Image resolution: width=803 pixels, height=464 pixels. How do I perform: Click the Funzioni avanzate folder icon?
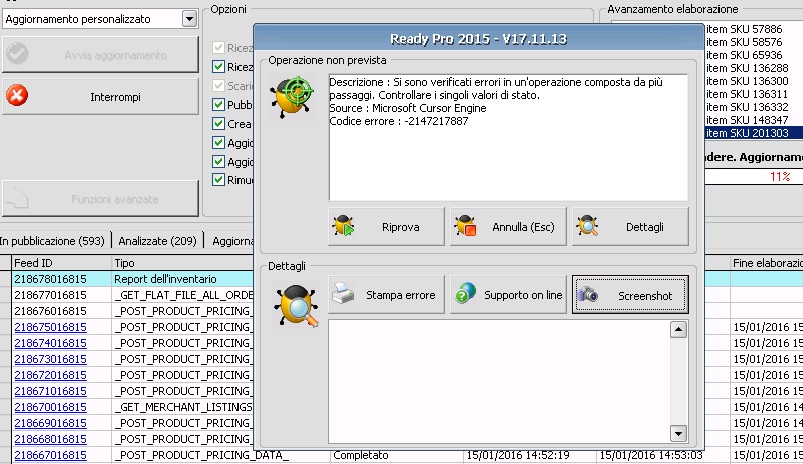pyautogui.click(x=18, y=198)
